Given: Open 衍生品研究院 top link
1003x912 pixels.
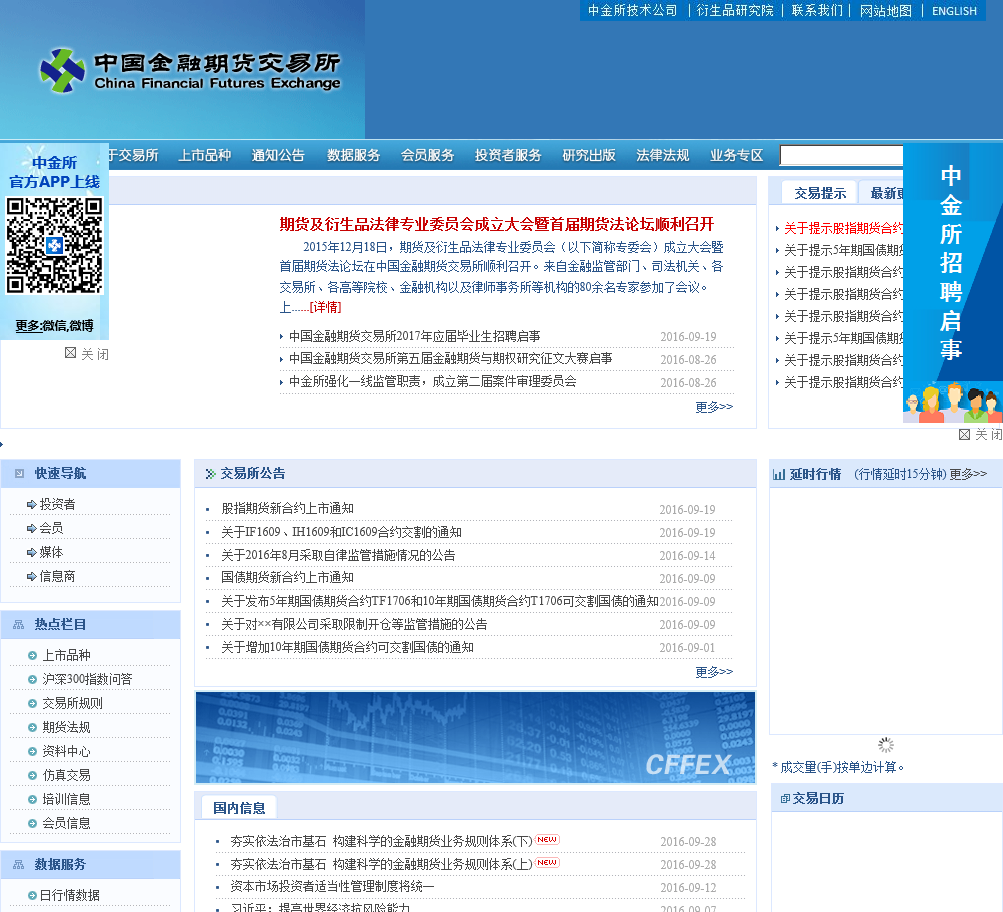Looking at the screenshot, I should (735, 11).
